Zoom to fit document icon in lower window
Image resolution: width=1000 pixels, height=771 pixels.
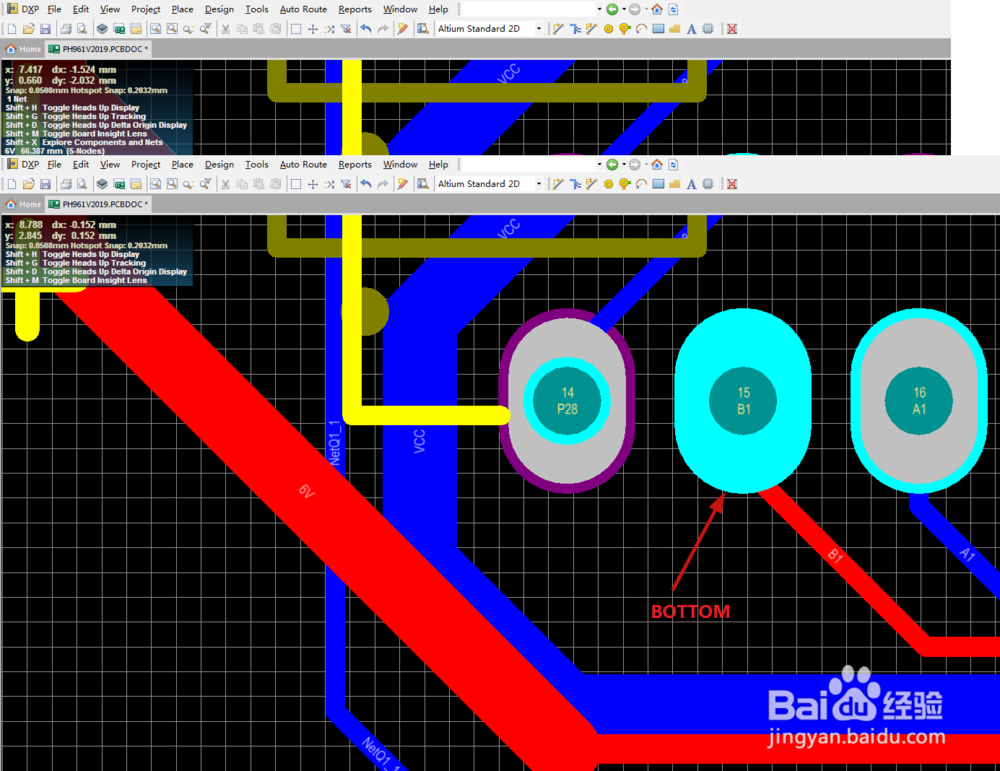click(x=155, y=184)
